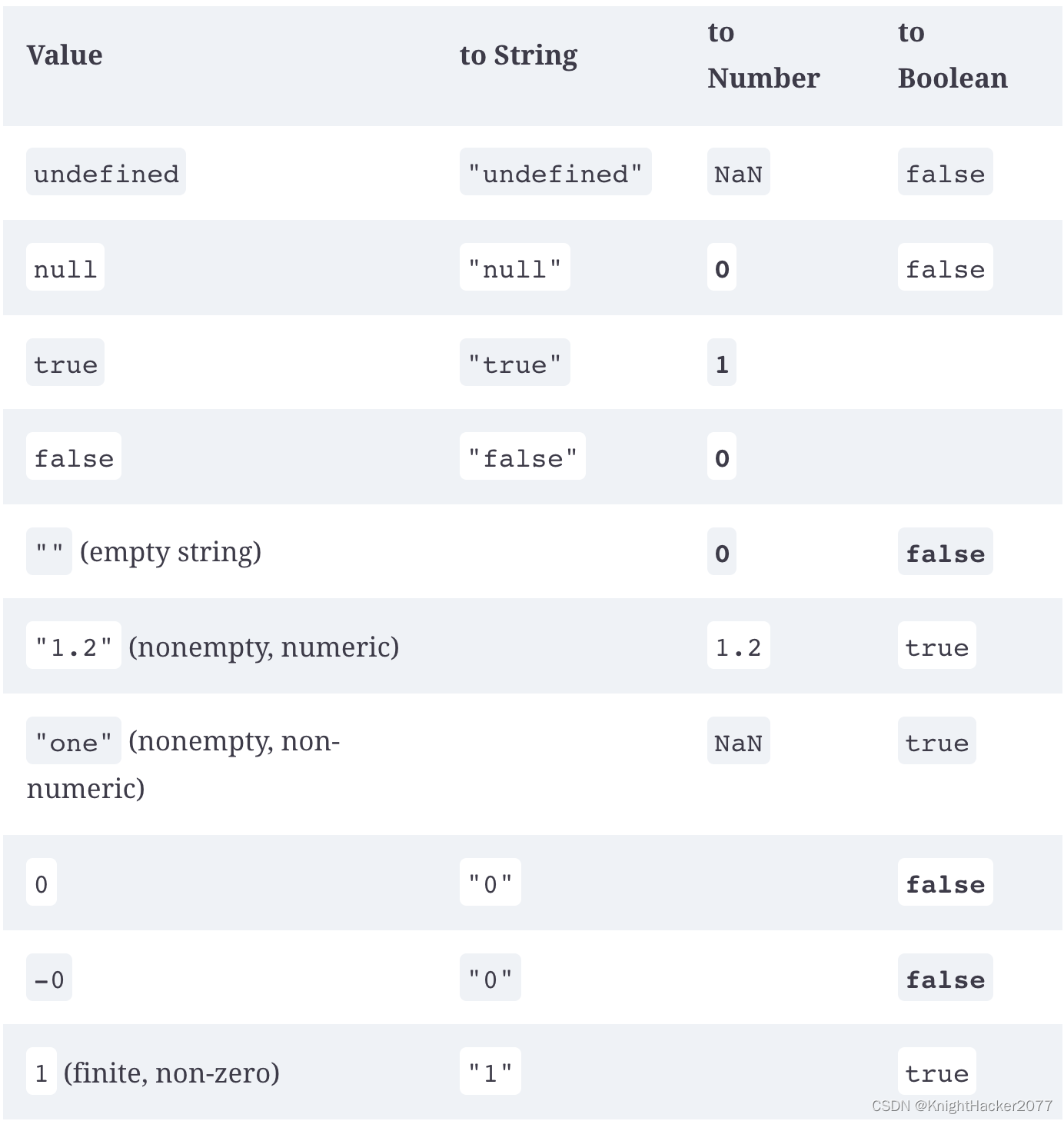The image size is (1064, 1121).
Task: Click the "to Boolean" column header
Action: click(x=952, y=55)
